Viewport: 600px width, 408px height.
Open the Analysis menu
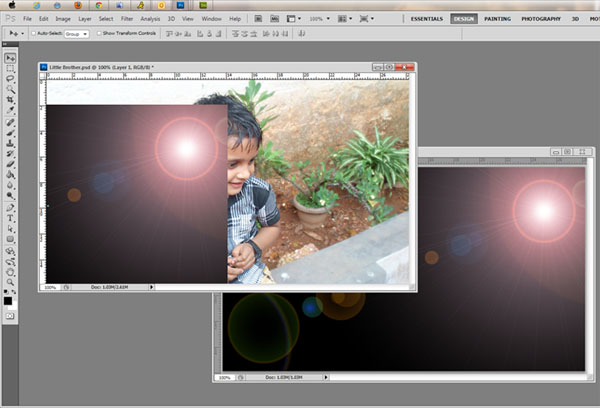pyautogui.click(x=150, y=19)
